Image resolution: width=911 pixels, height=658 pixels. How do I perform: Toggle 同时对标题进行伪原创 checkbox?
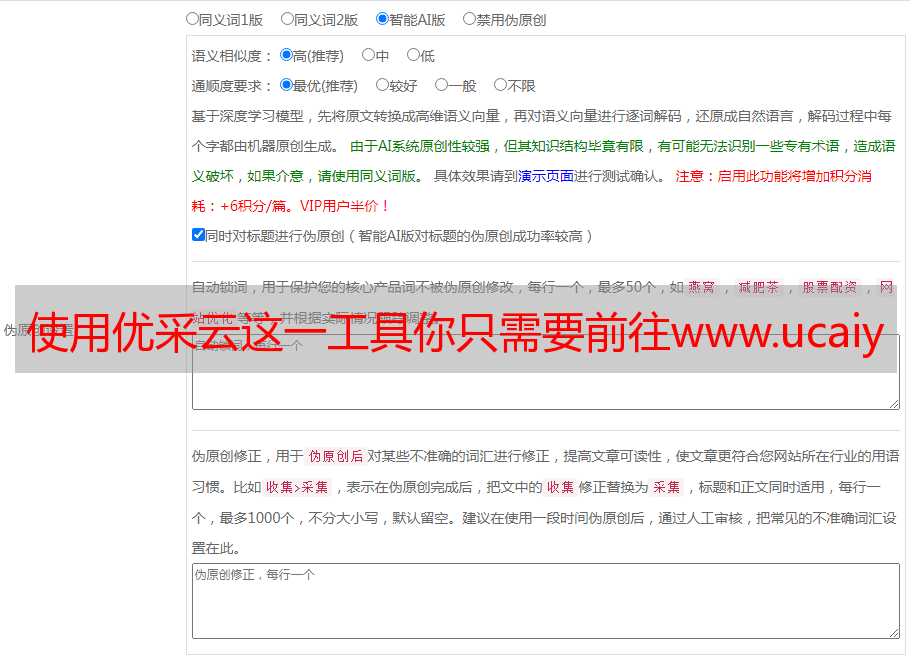click(198, 235)
